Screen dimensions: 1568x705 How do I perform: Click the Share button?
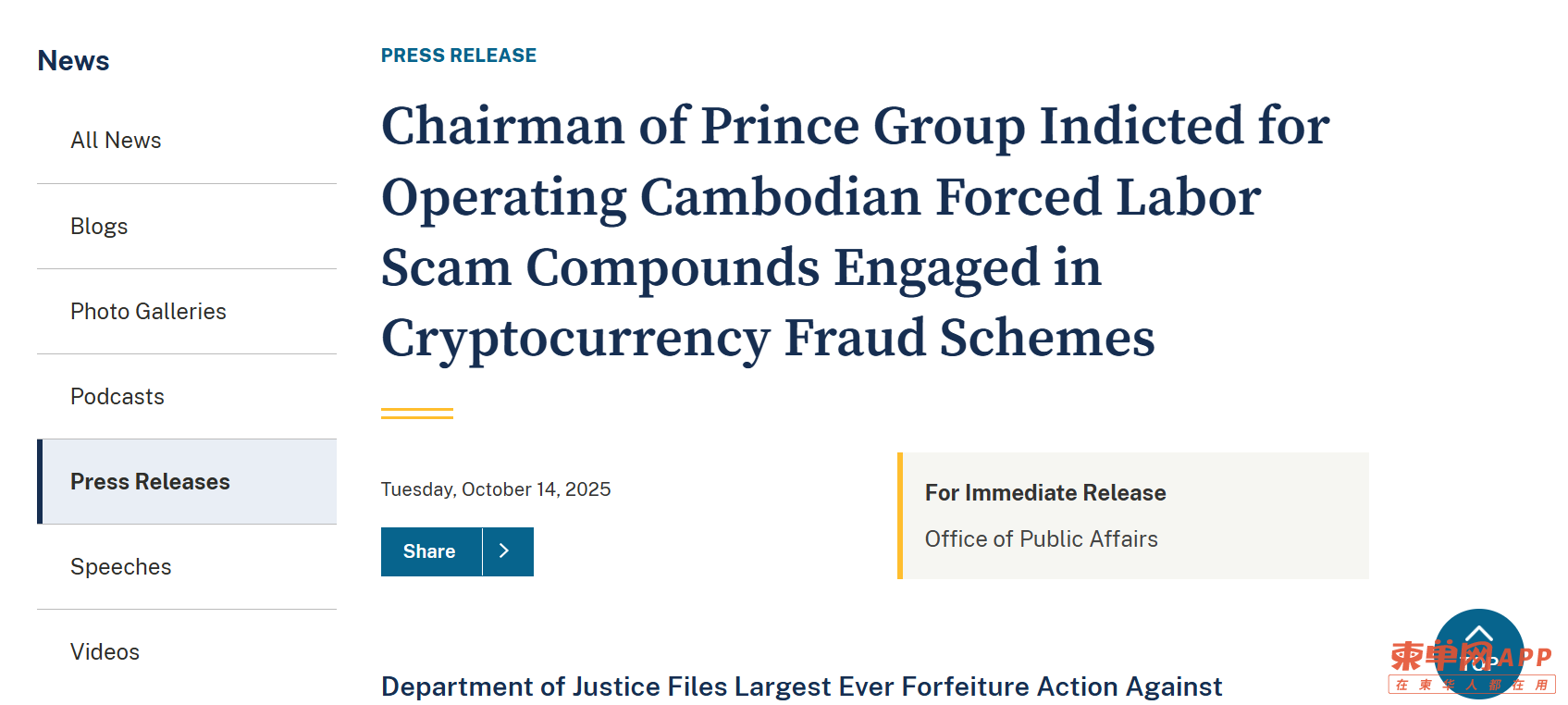click(x=430, y=551)
